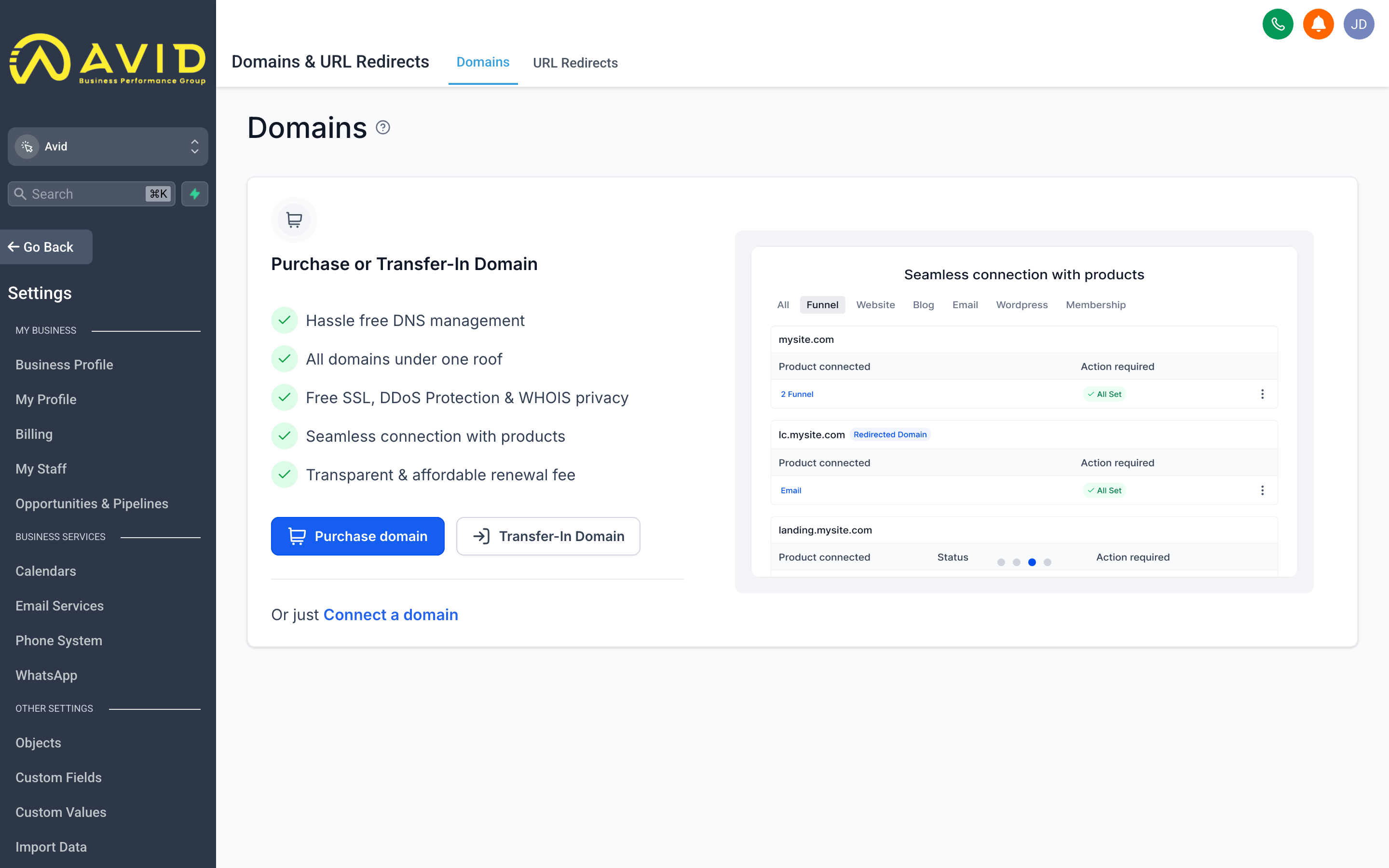Click the Transparent & affordable renewal fee text
1389x868 pixels.
[440, 475]
